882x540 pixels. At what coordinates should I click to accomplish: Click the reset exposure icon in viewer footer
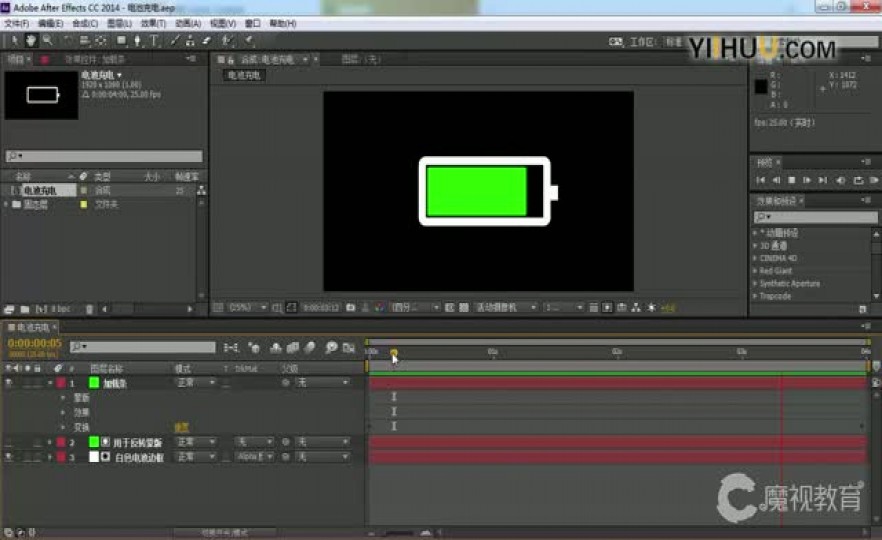pyautogui.click(x=651, y=308)
